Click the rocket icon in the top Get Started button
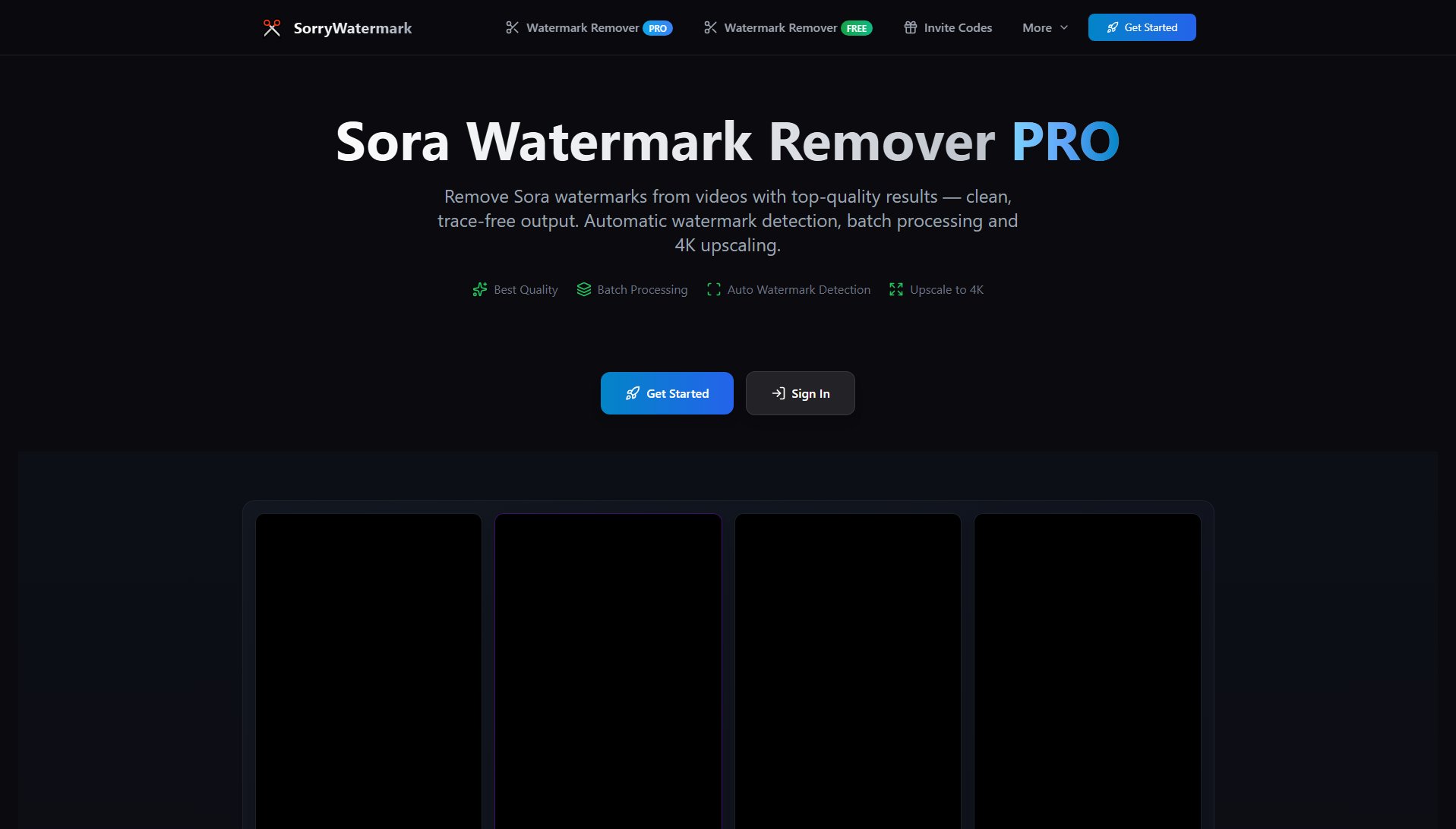 point(1112,27)
